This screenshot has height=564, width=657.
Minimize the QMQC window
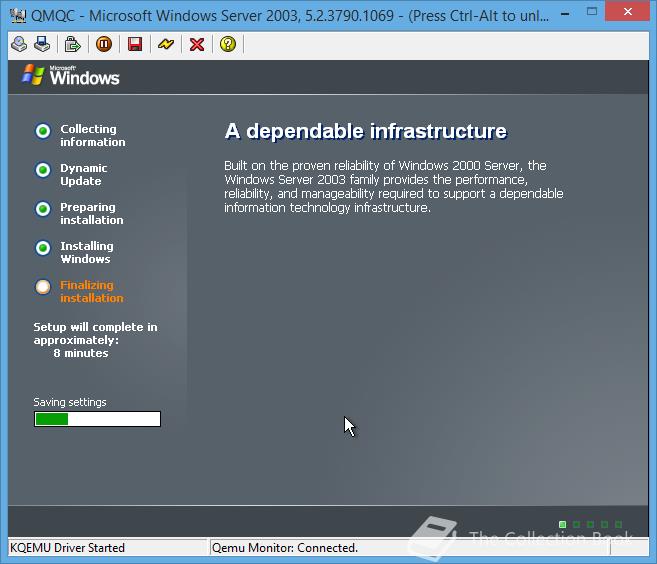click(565, 14)
